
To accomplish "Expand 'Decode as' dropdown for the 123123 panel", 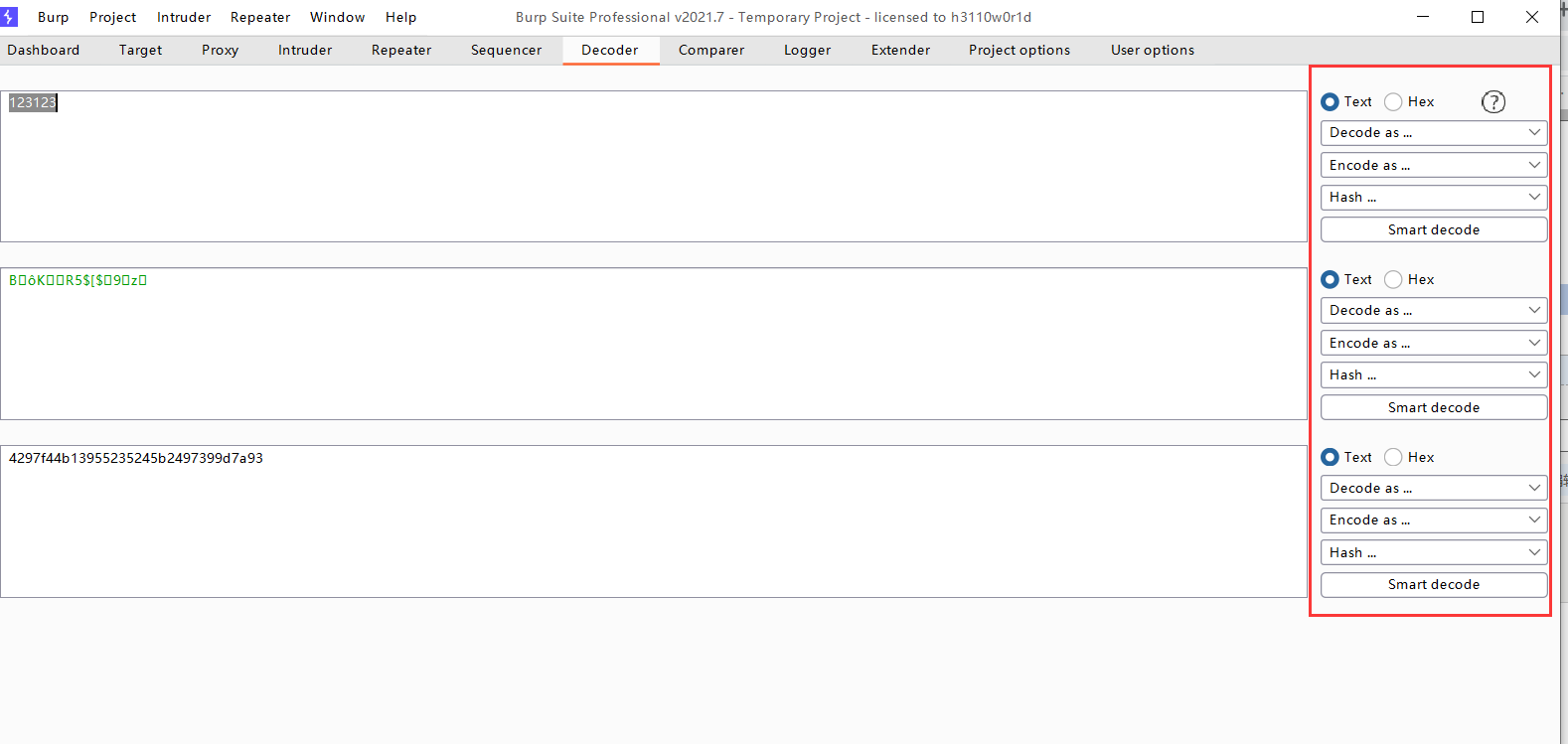I will point(1434,132).
